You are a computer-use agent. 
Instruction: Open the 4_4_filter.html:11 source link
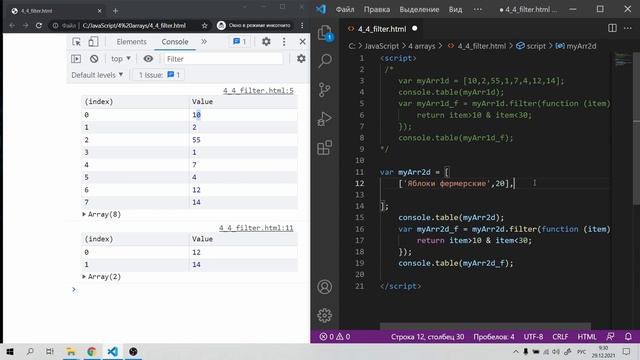[256, 228]
